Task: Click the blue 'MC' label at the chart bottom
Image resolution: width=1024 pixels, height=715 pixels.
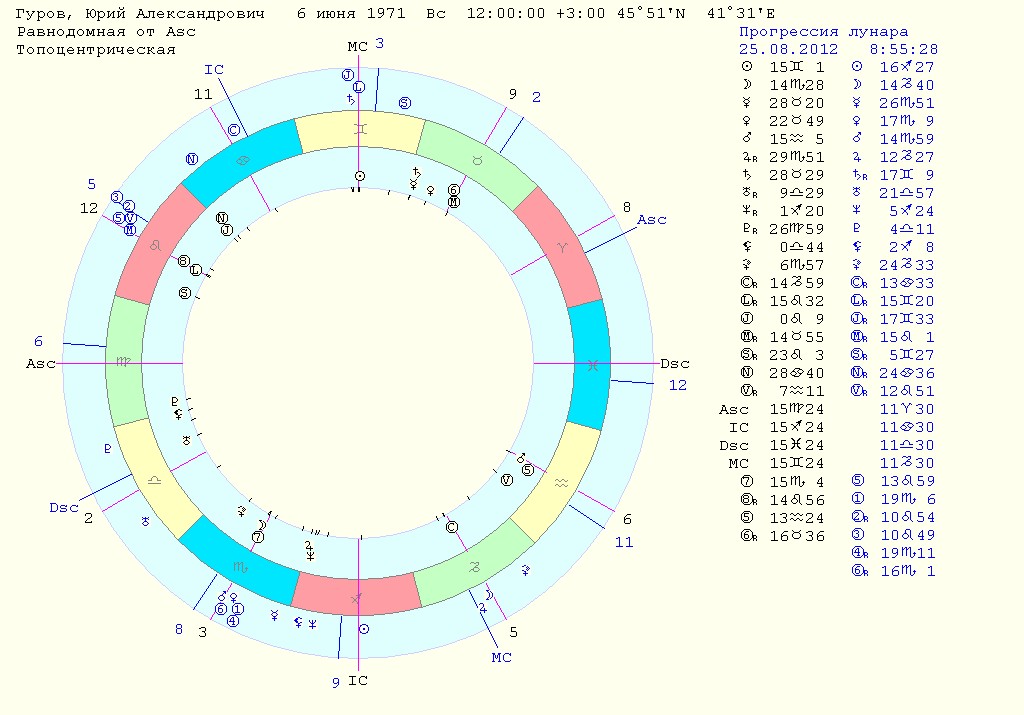Action: pyautogui.click(x=502, y=658)
